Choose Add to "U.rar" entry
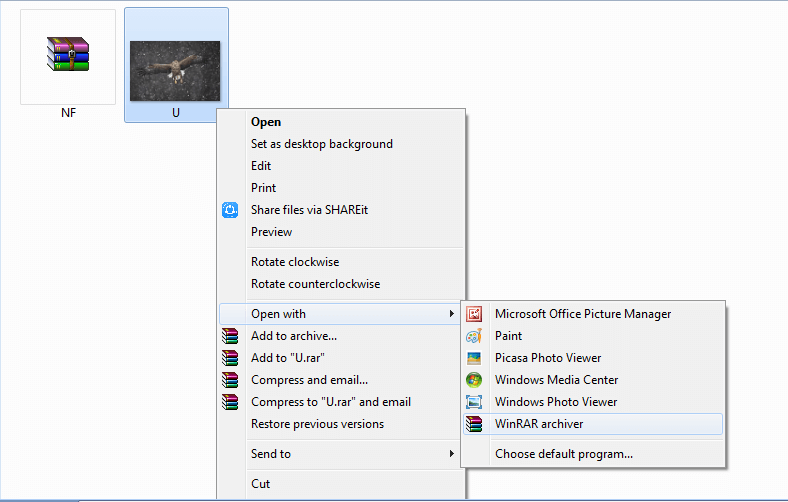 (288, 358)
